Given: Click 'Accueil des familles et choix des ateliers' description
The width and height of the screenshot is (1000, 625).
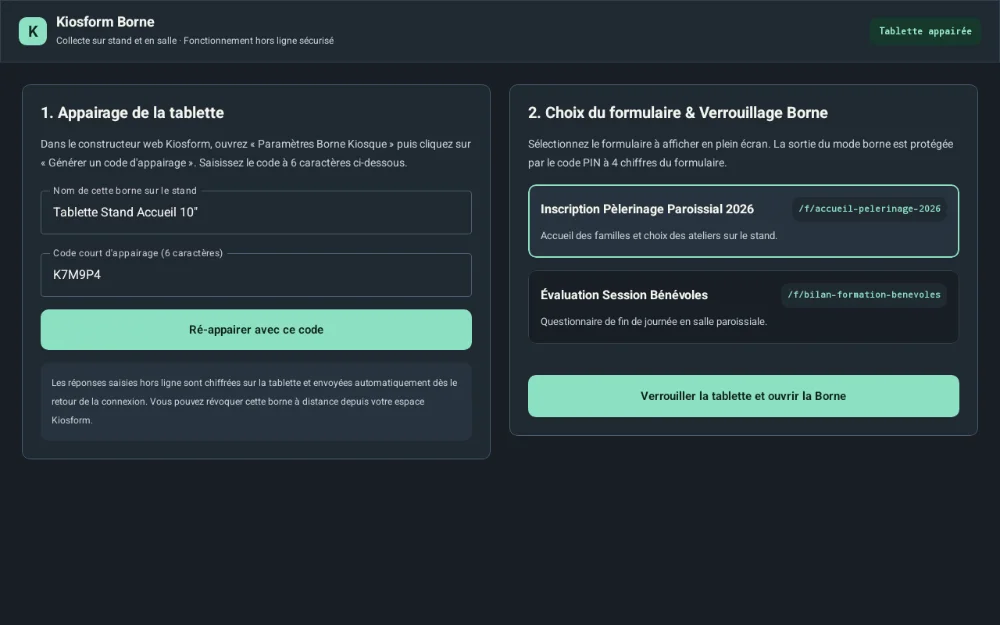Looking at the screenshot, I should click(x=659, y=235).
